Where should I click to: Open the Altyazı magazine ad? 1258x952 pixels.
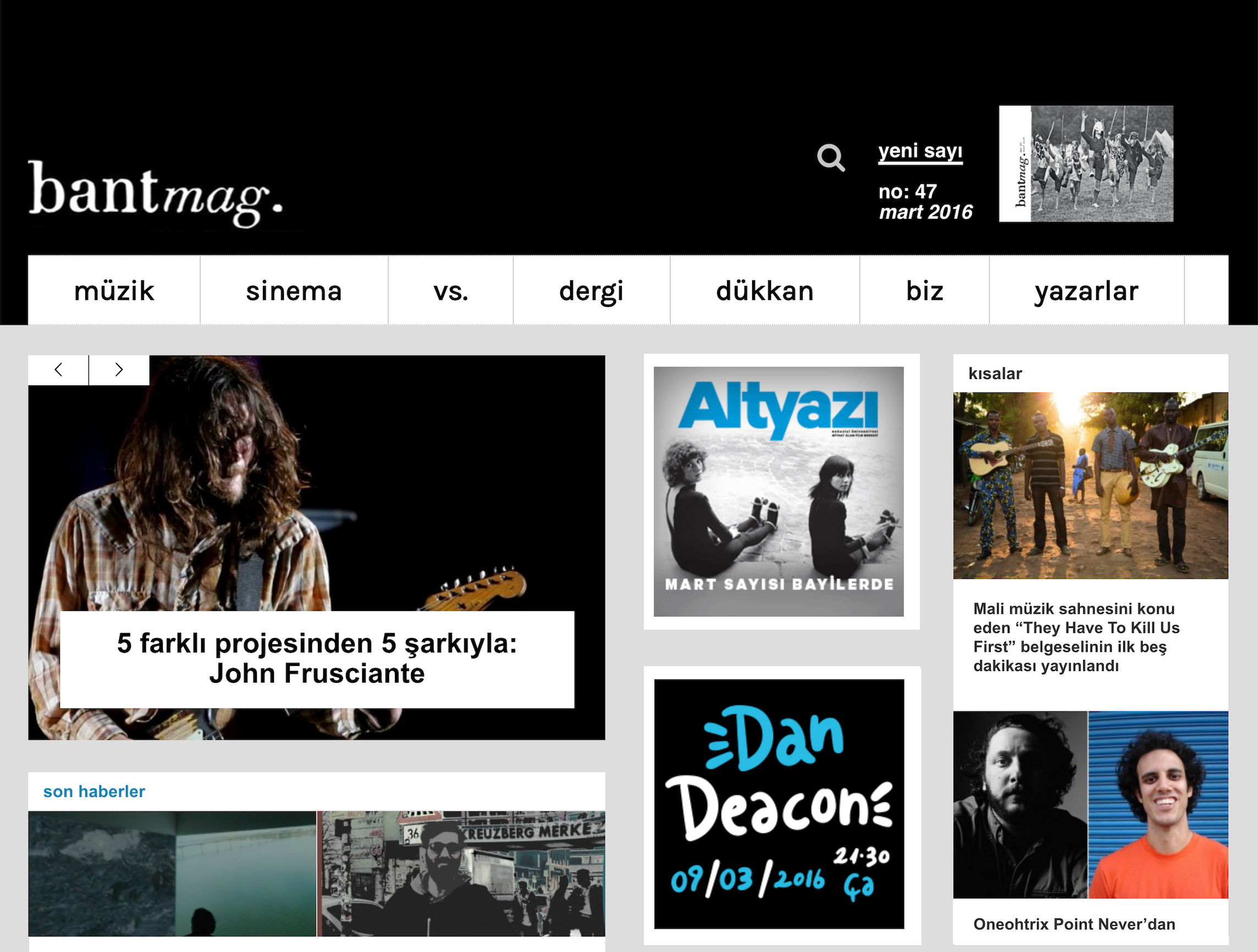[x=779, y=491]
